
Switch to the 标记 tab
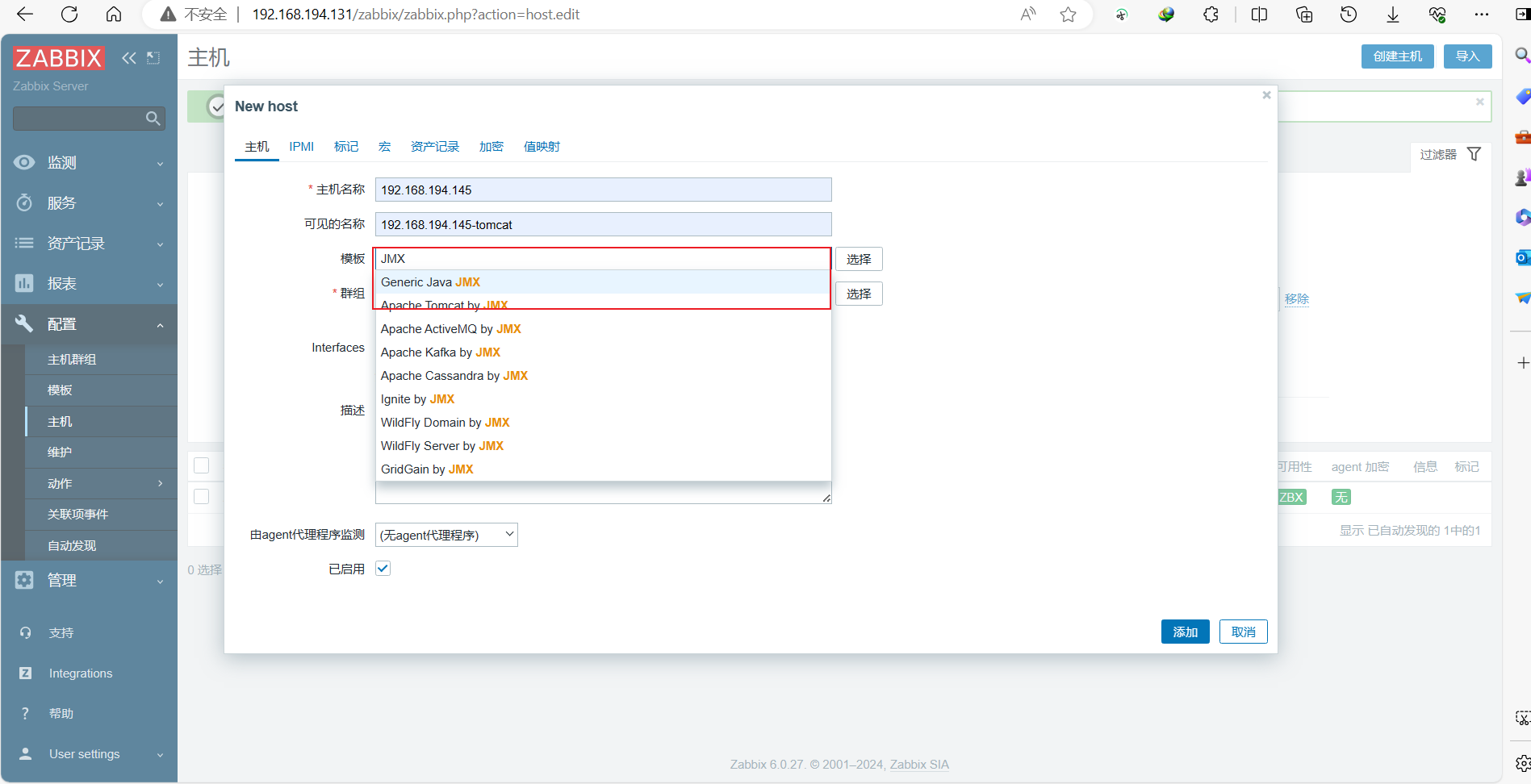point(346,147)
